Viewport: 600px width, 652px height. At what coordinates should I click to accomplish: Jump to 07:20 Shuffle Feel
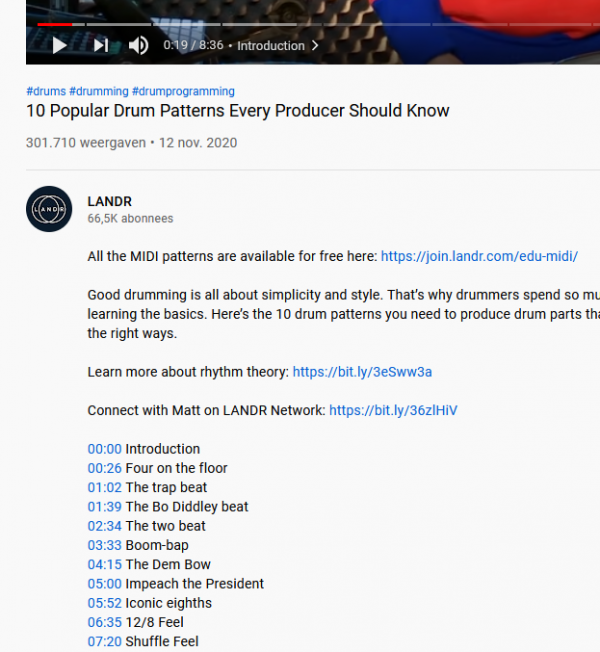coord(104,642)
